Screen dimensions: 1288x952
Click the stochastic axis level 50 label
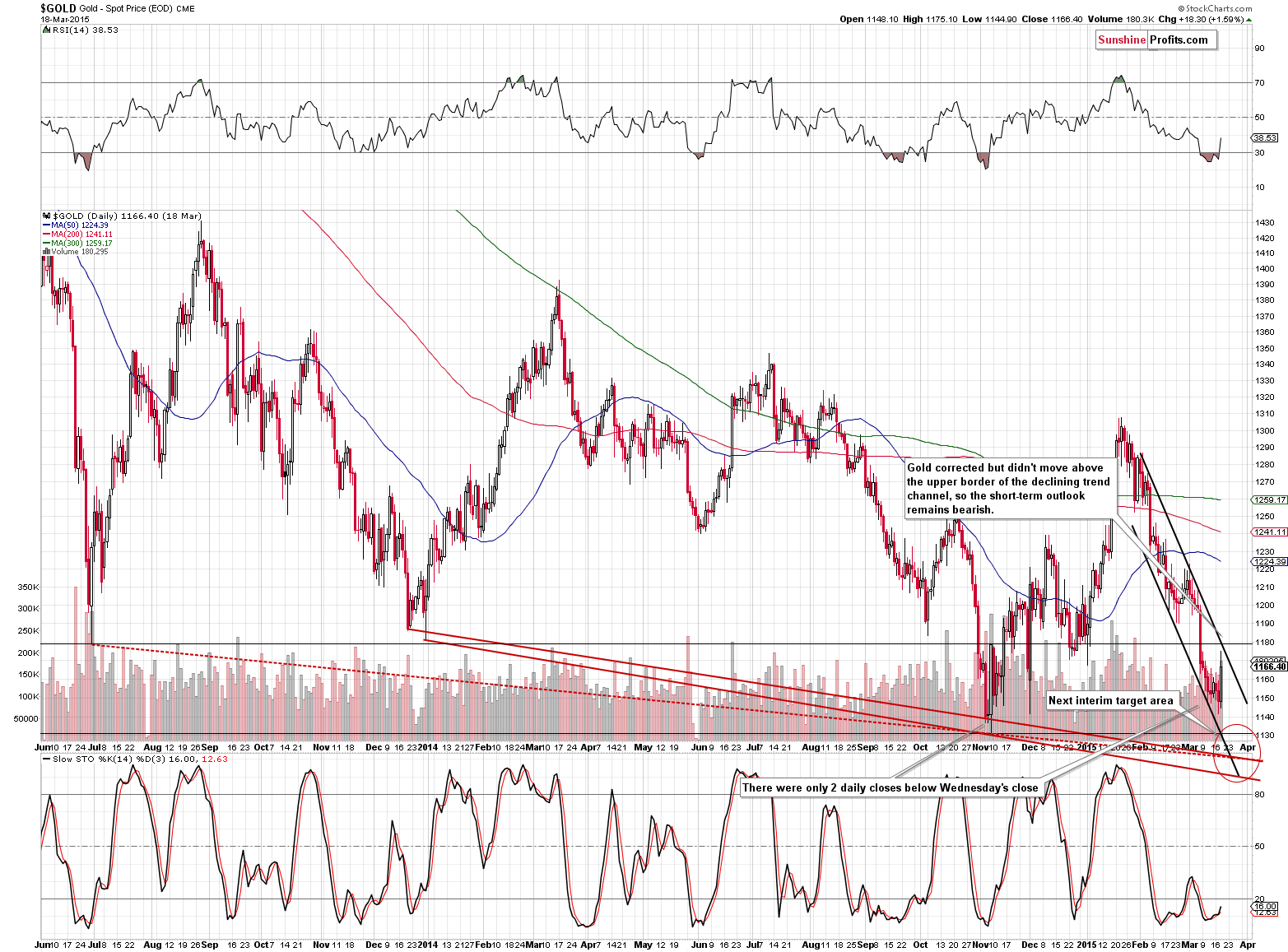1259,846
